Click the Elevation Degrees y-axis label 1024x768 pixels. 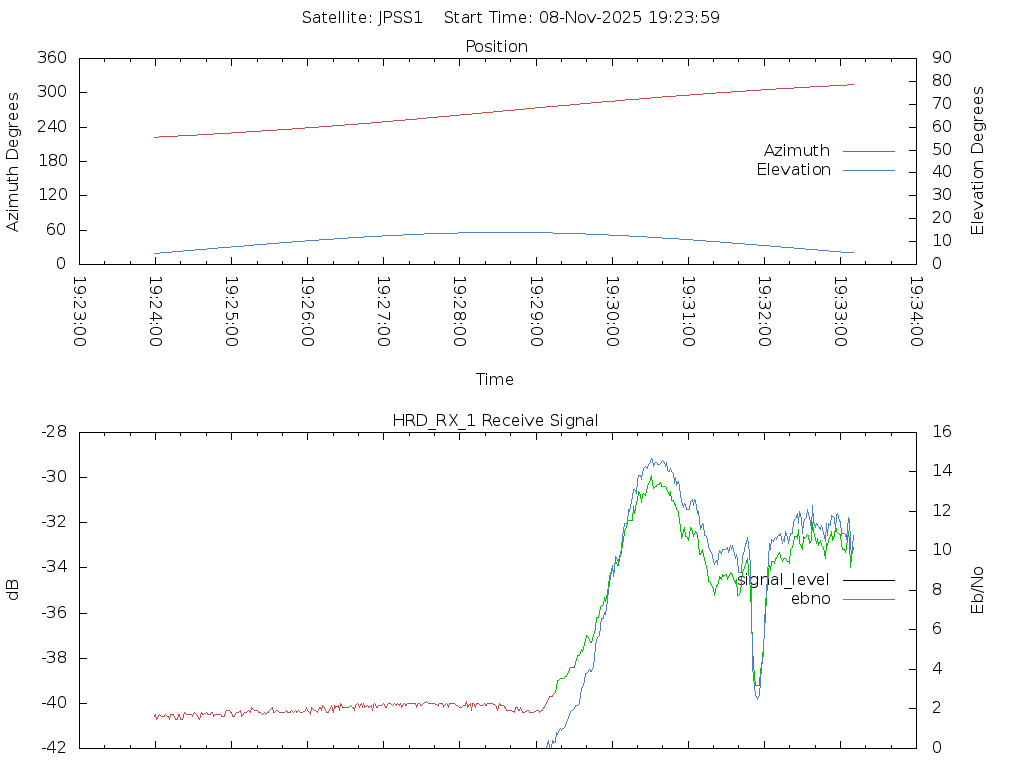(978, 161)
